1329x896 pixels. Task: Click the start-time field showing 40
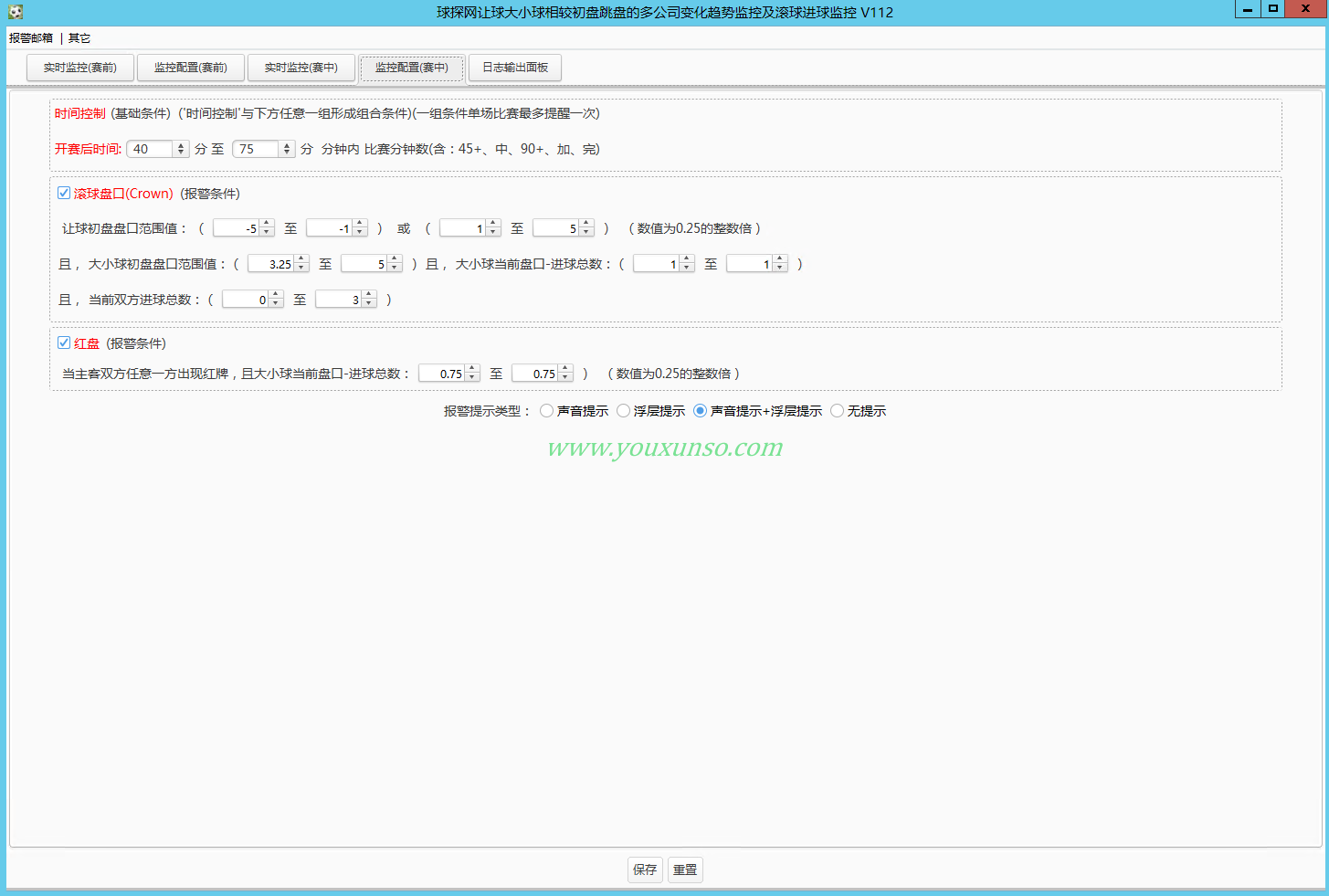click(x=149, y=149)
